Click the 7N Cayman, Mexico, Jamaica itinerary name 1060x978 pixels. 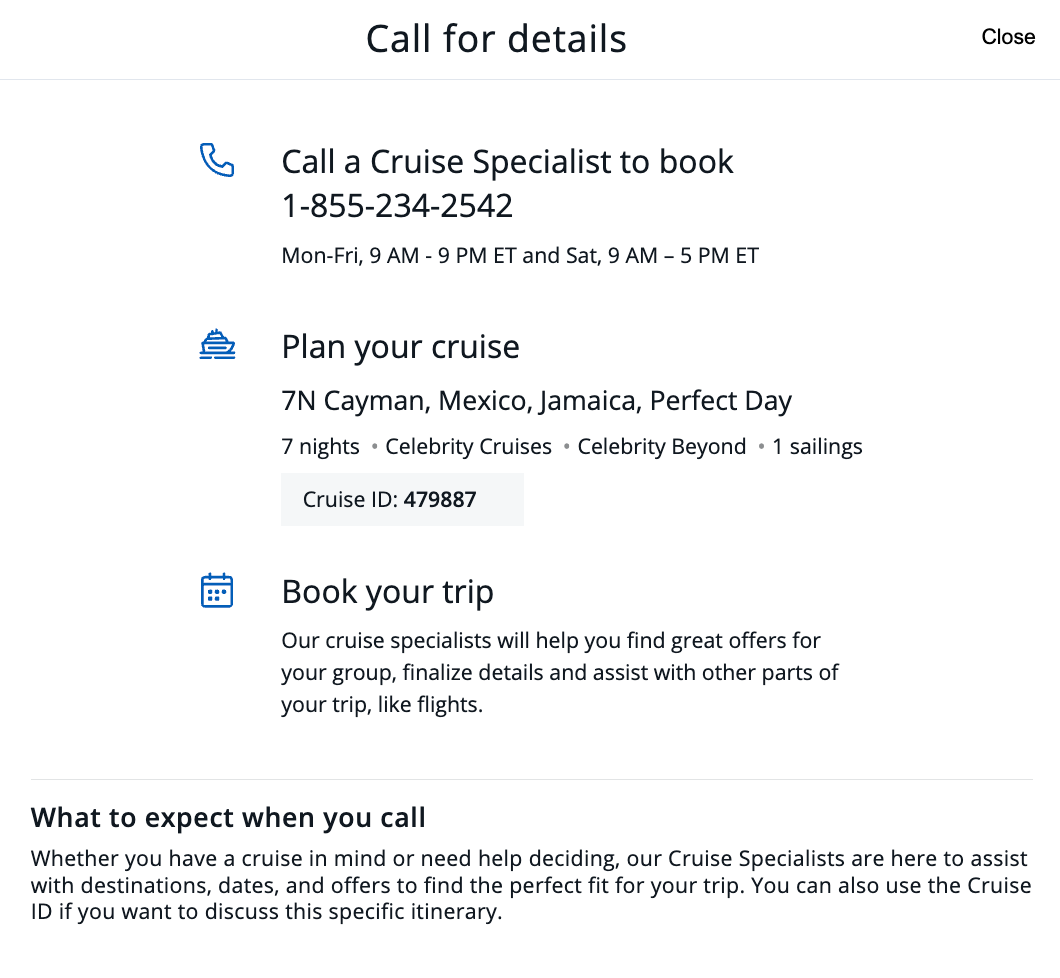pos(536,400)
